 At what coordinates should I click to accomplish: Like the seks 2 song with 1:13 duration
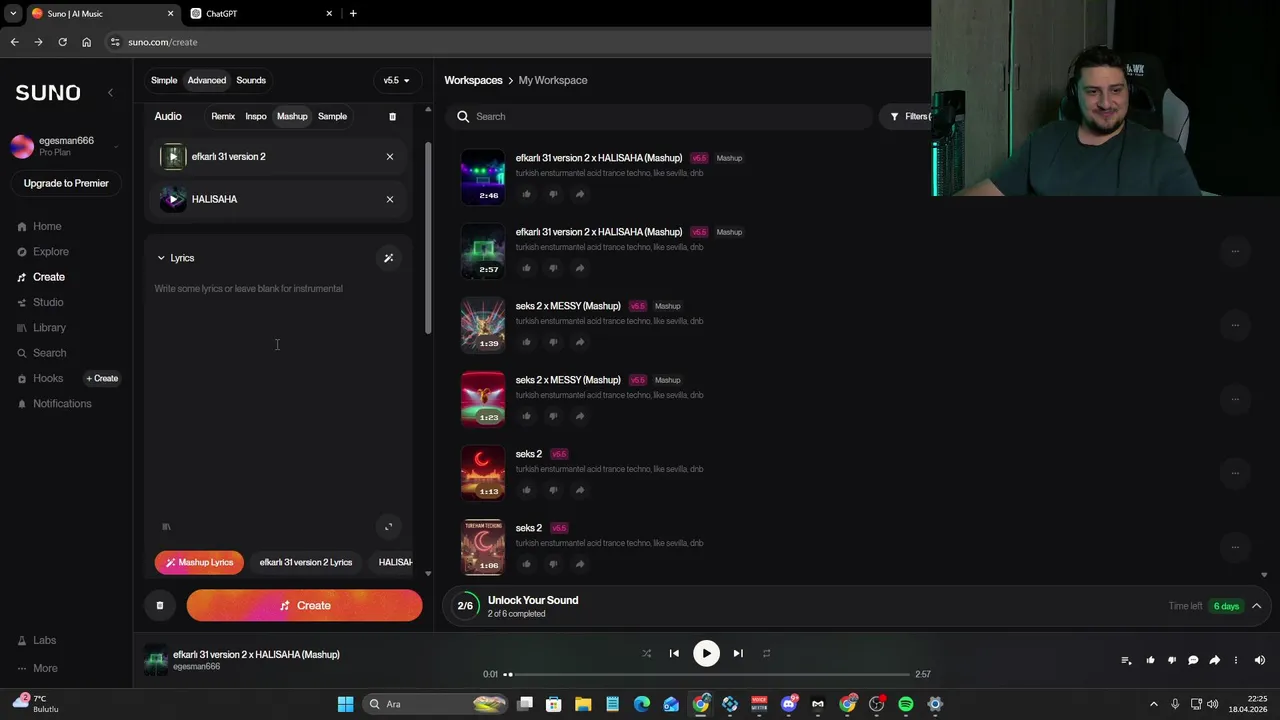coord(527,490)
